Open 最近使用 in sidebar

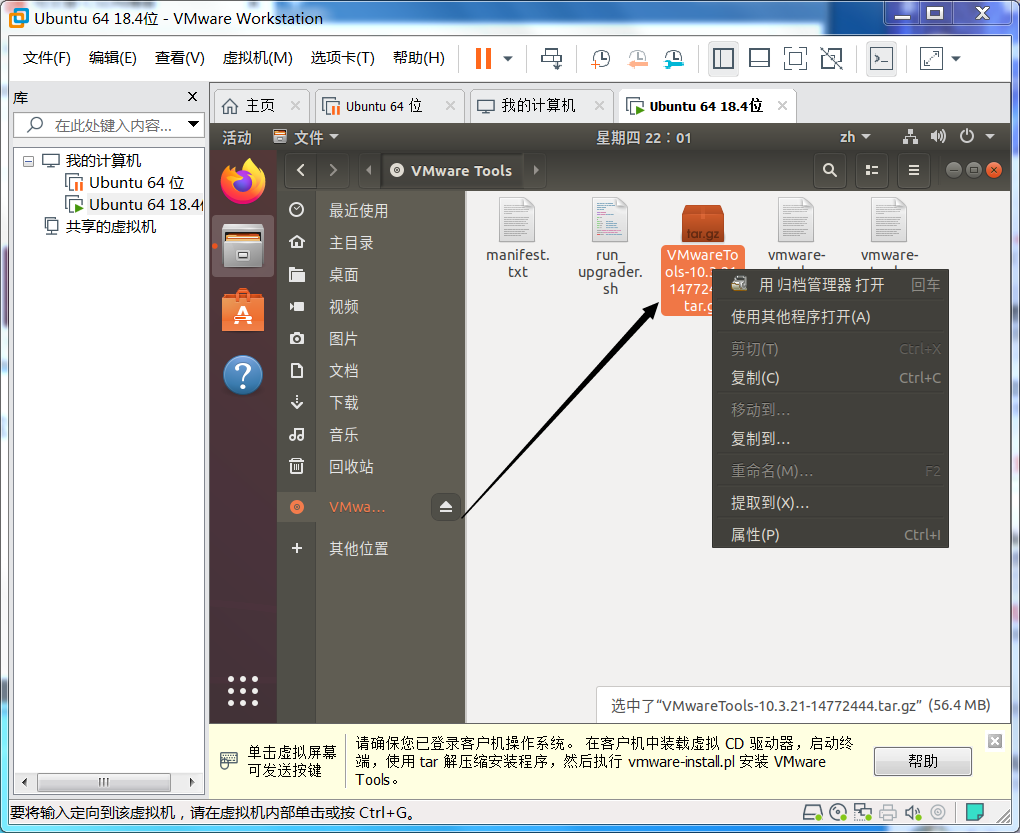pyautogui.click(x=371, y=210)
